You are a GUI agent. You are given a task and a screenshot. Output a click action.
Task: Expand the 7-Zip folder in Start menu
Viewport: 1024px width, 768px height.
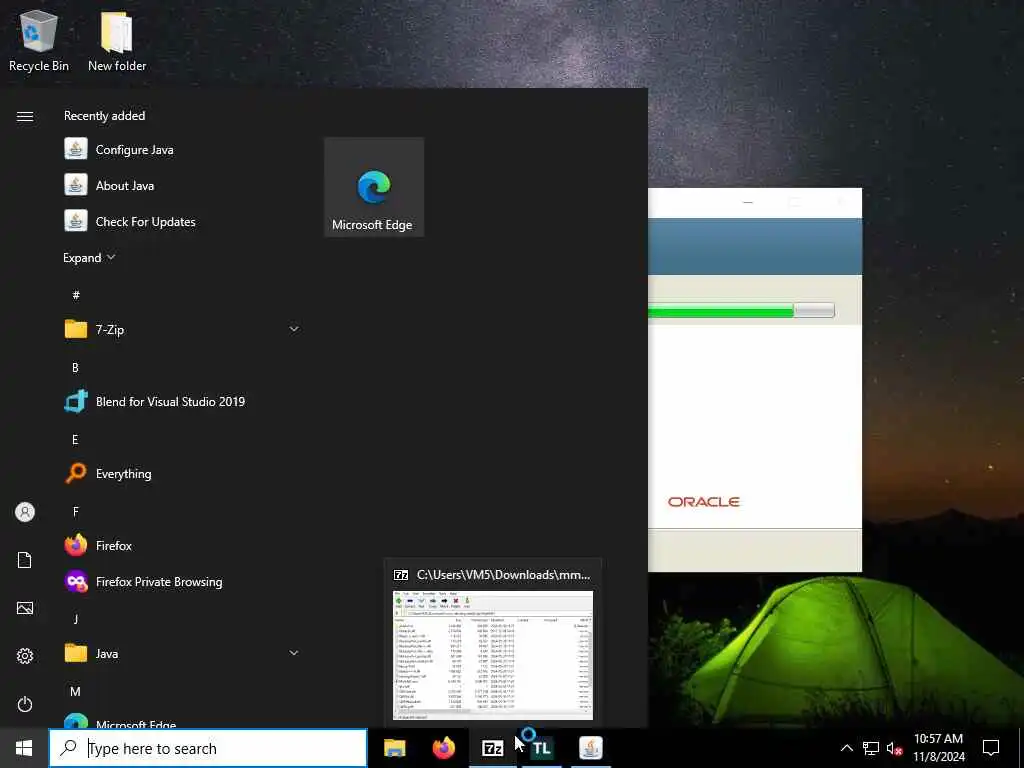coord(182,329)
